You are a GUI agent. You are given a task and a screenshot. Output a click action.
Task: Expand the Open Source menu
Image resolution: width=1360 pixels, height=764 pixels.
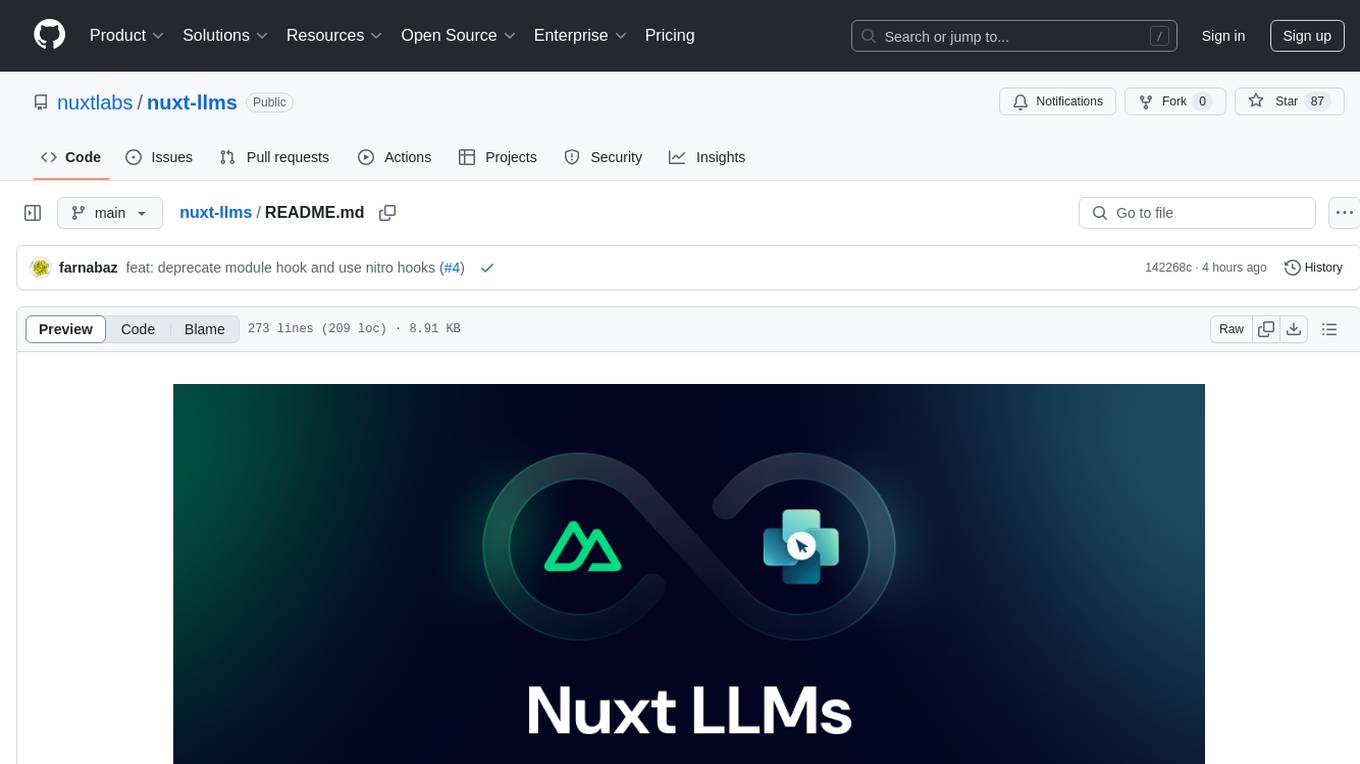point(458,35)
